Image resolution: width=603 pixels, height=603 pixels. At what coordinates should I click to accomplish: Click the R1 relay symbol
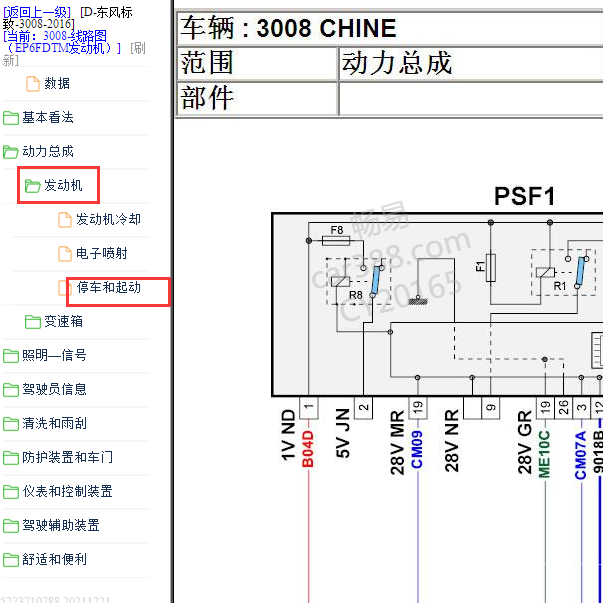point(564,272)
